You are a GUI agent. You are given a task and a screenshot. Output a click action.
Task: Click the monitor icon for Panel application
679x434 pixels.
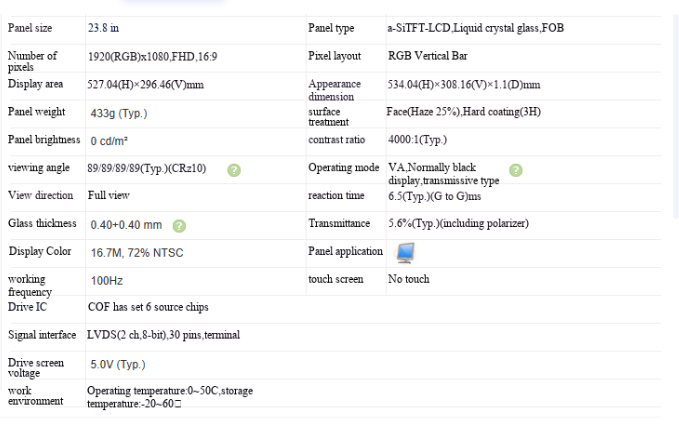406,253
